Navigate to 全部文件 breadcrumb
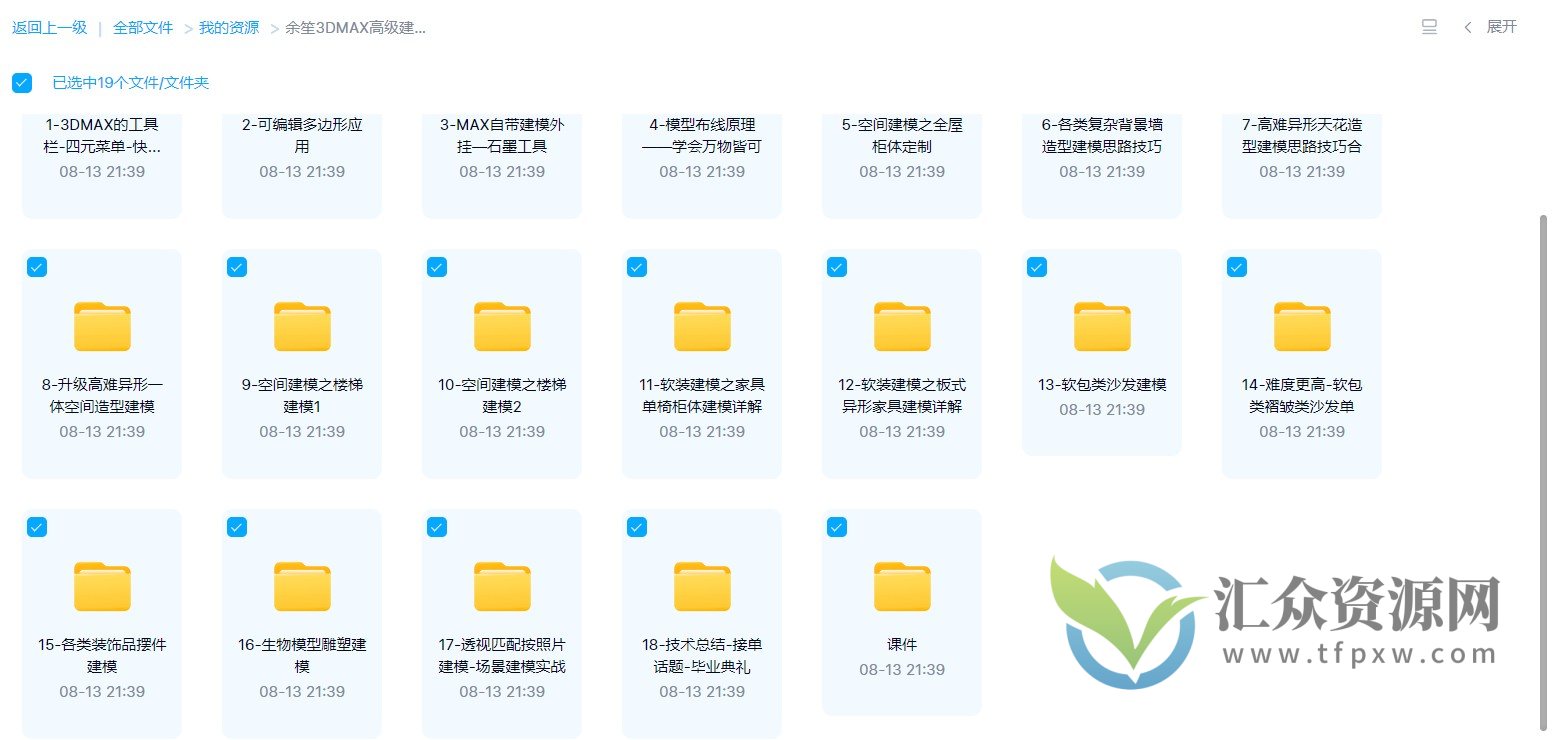This screenshot has width=1552, height=740. coord(143,28)
